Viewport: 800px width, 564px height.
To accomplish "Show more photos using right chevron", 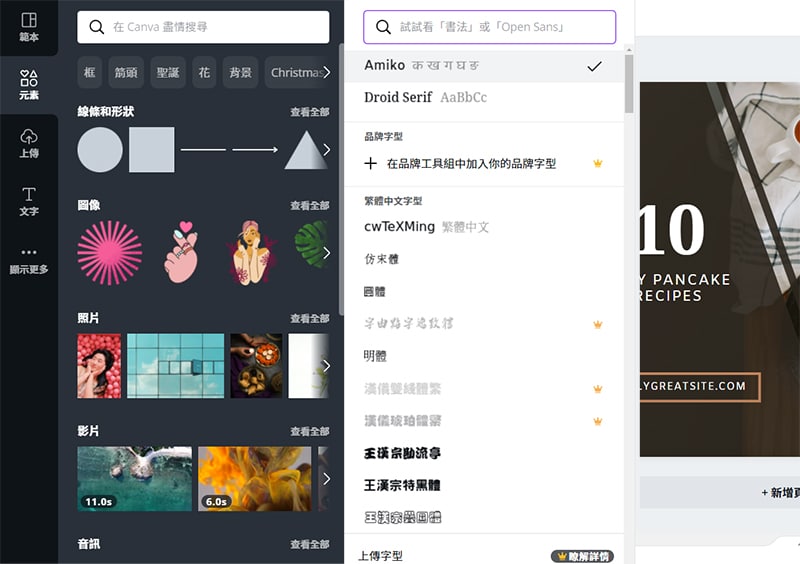I will (x=326, y=366).
